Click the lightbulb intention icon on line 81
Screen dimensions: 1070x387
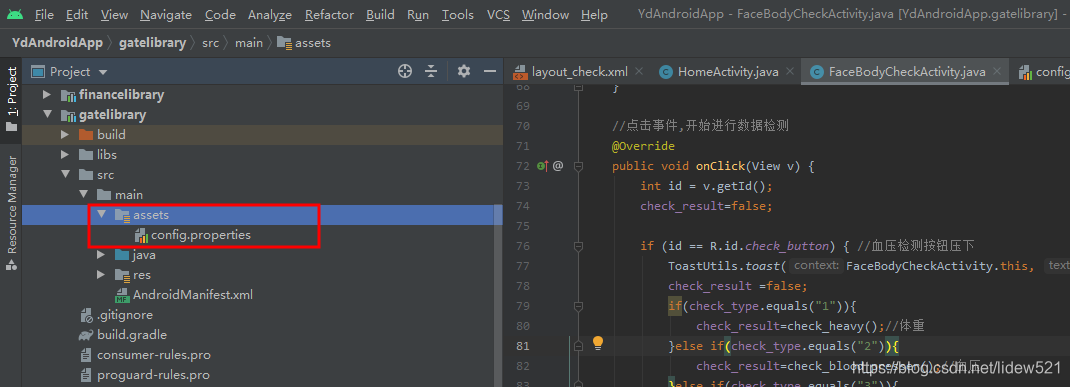point(598,343)
